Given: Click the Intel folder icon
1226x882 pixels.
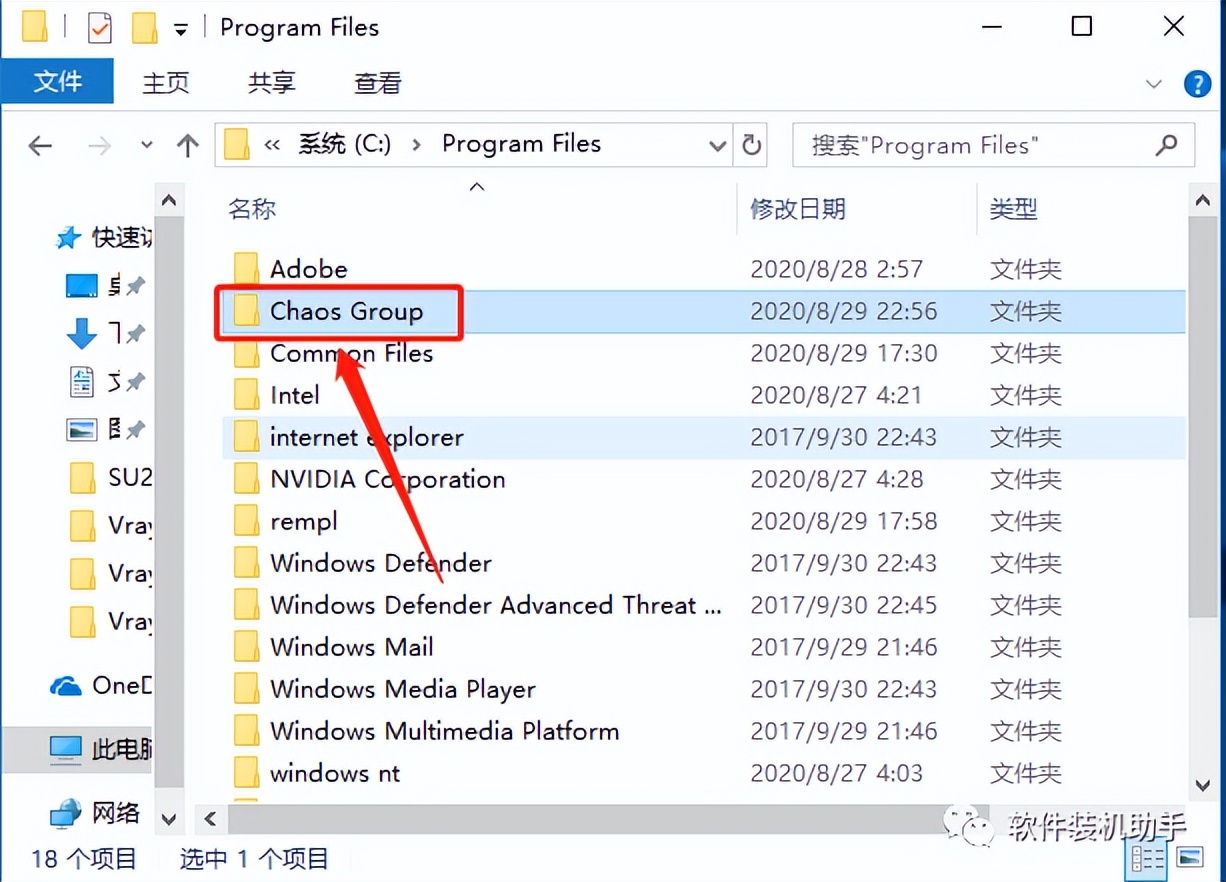Looking at the screenshot, I should (x=246, y=395).
